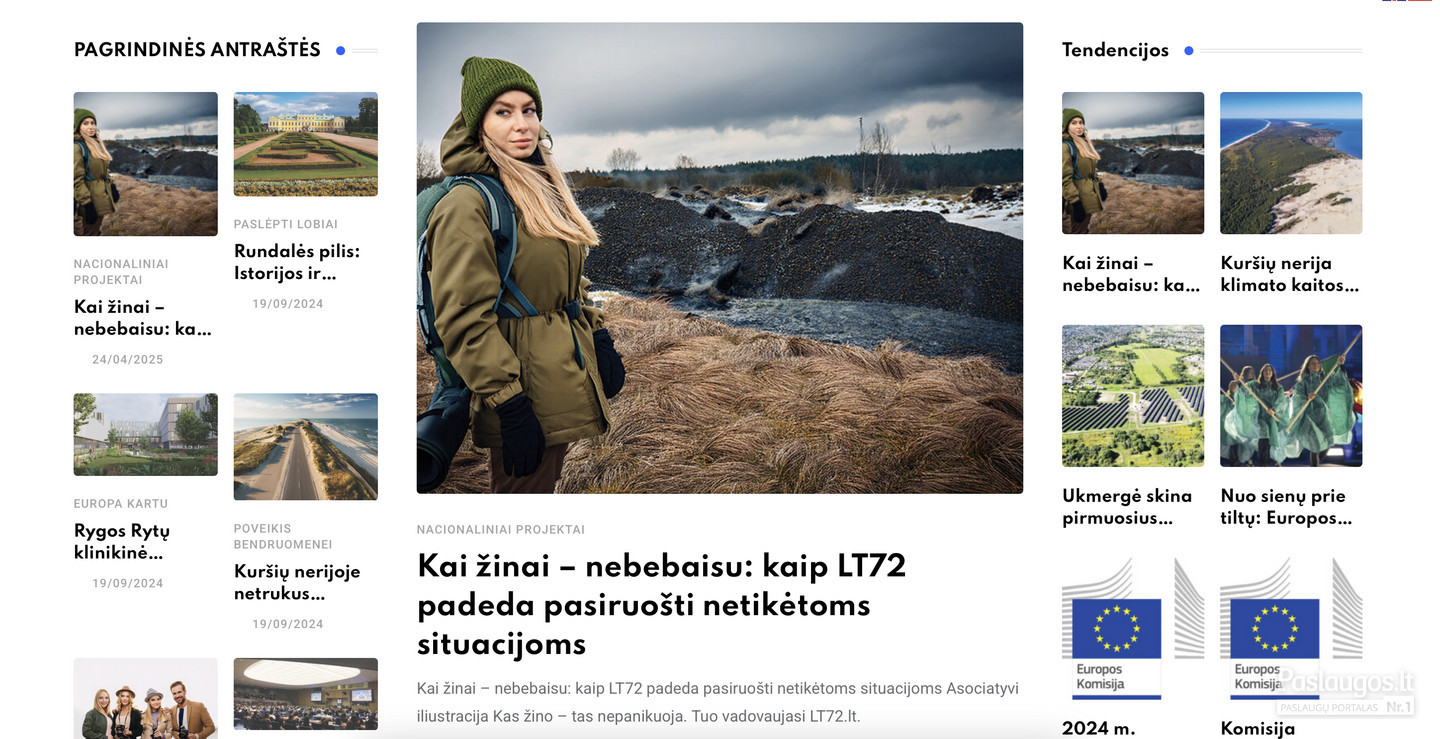Select the Paslėpti Lobiai category label
Image resolution: width=1440 pixels, height=739 pixels.
[x=286, y=224]
